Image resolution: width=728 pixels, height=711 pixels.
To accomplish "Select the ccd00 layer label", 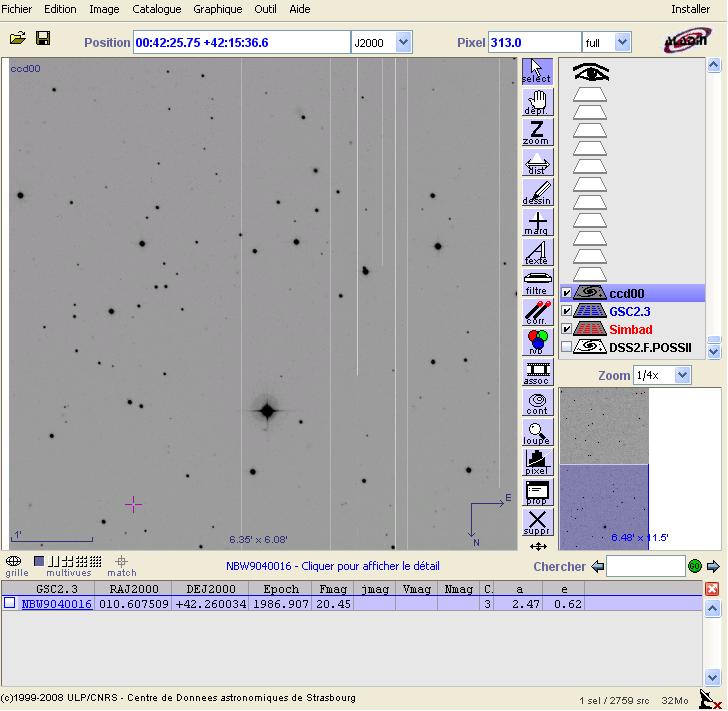I will click(x=627, y=294).
